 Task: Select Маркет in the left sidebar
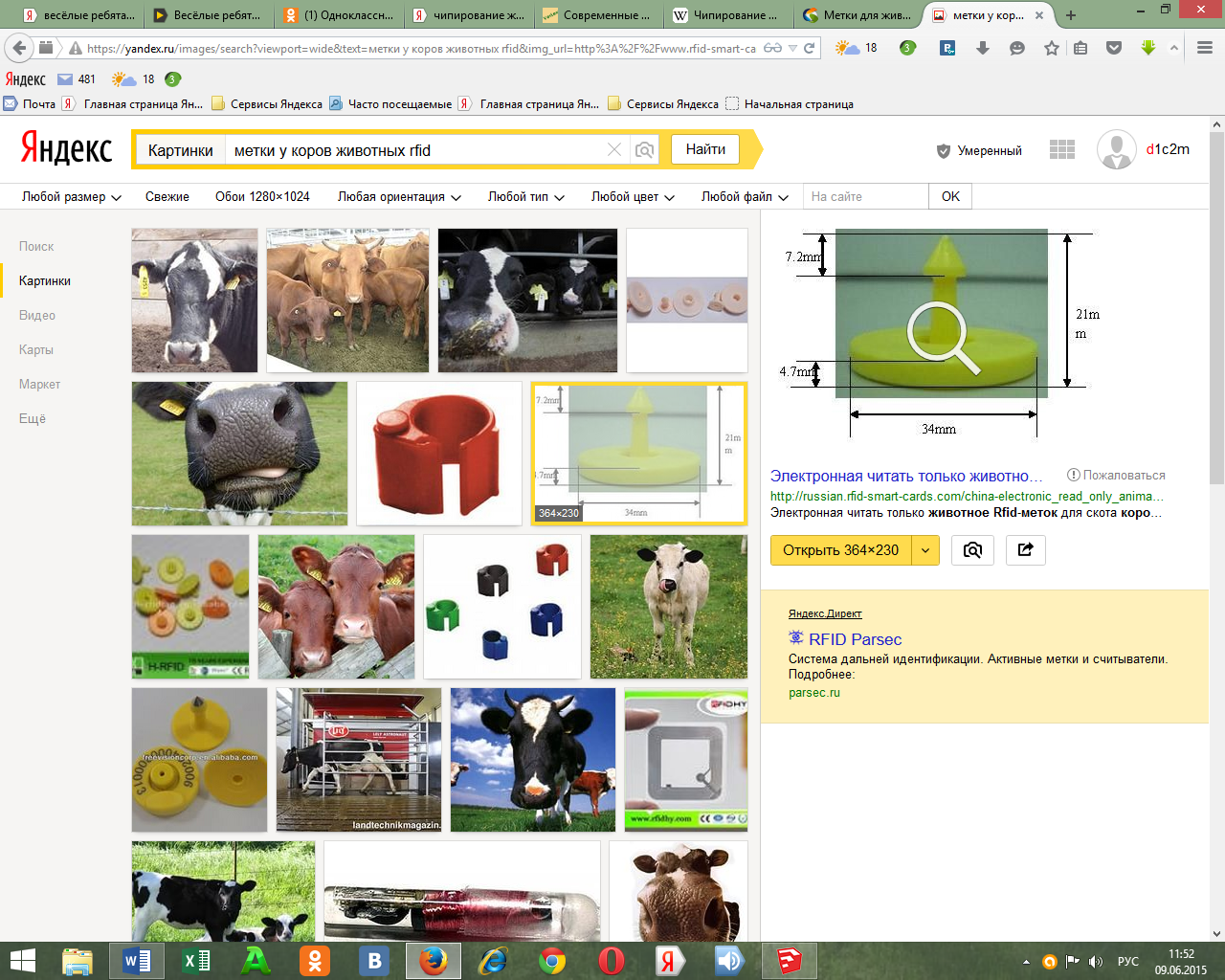[x=39, y=384]
